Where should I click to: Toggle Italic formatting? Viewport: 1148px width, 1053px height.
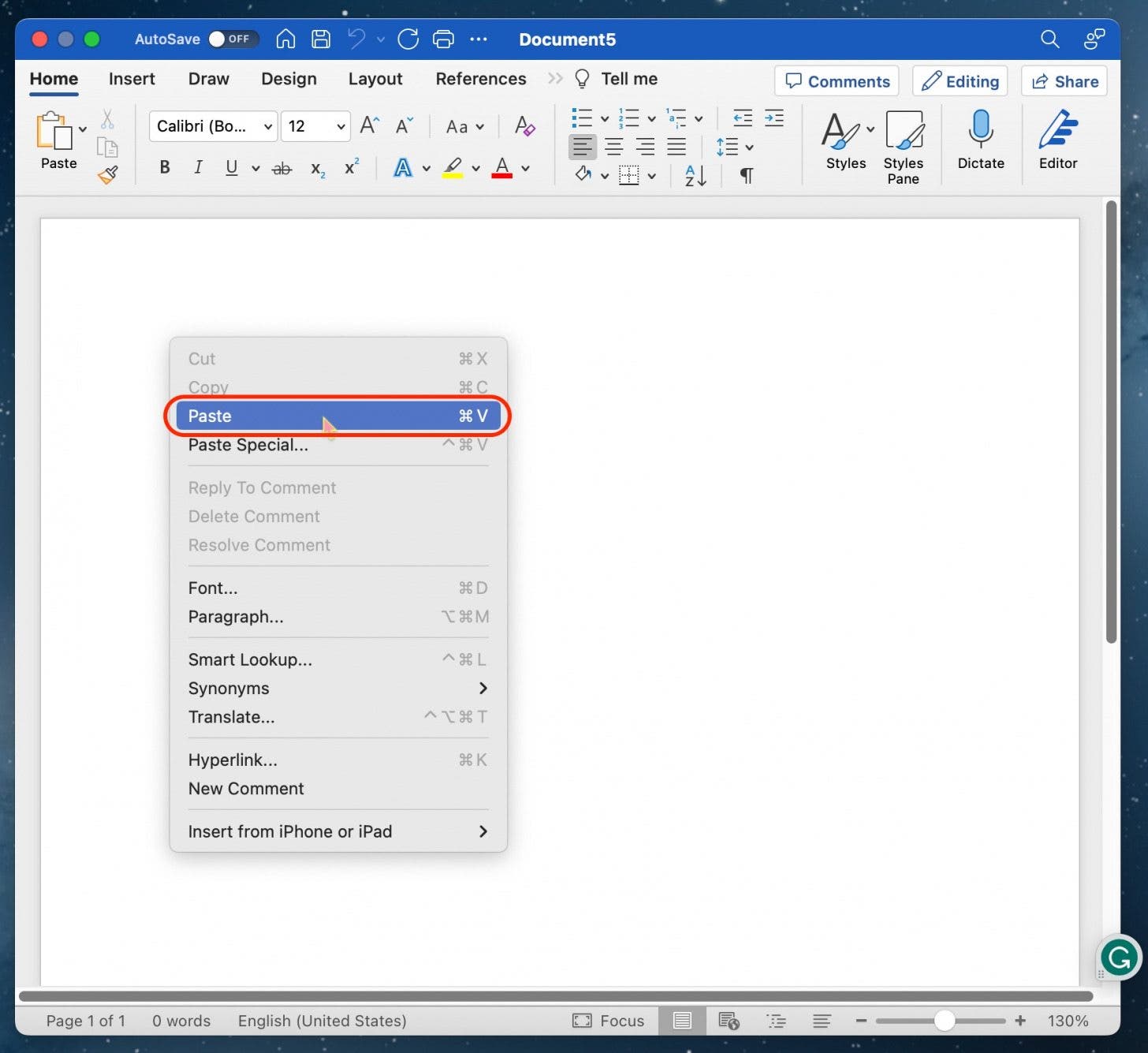tap(198, 167)
